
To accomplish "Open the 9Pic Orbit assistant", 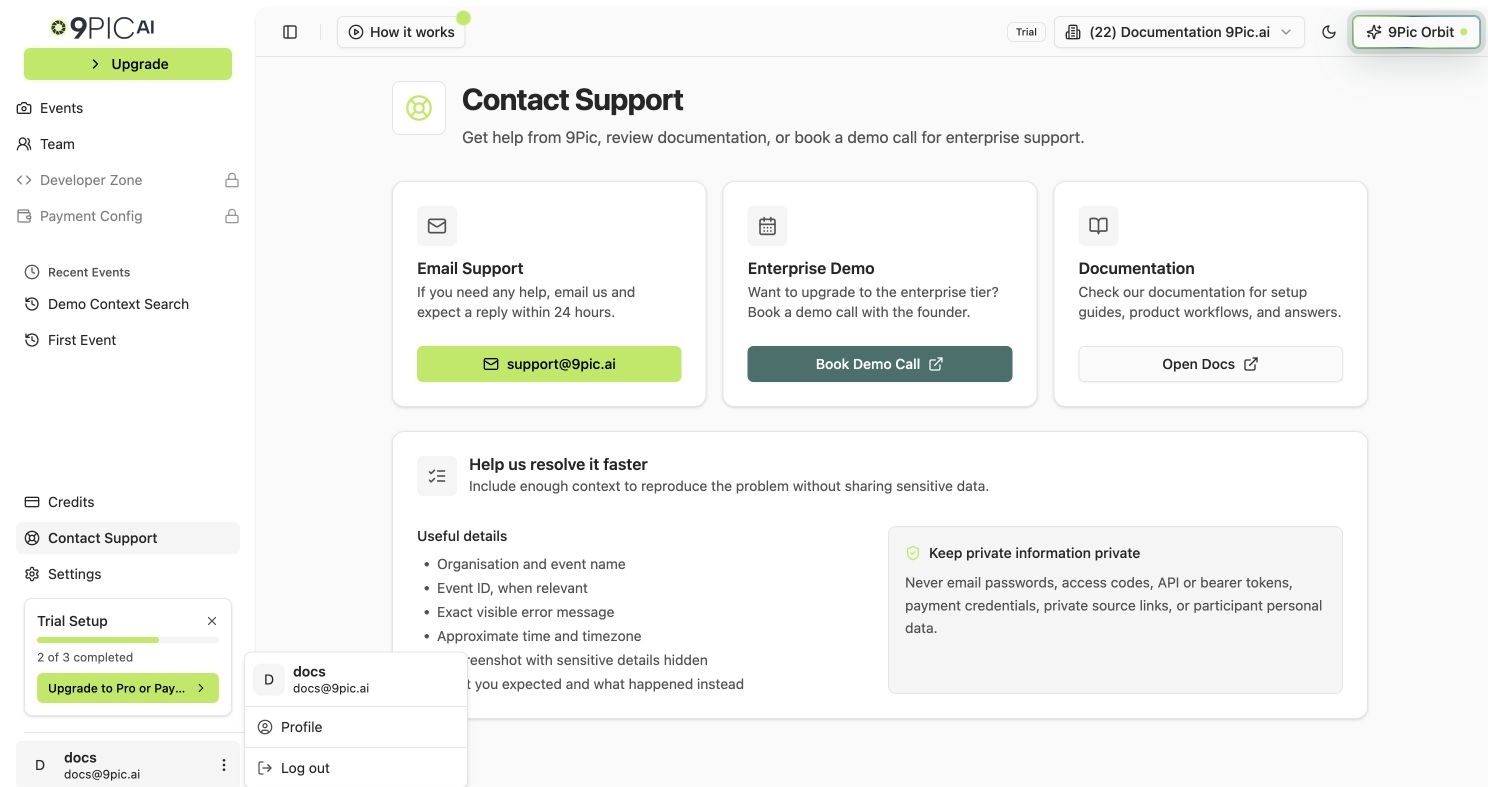I will (x=1416, y=32).
